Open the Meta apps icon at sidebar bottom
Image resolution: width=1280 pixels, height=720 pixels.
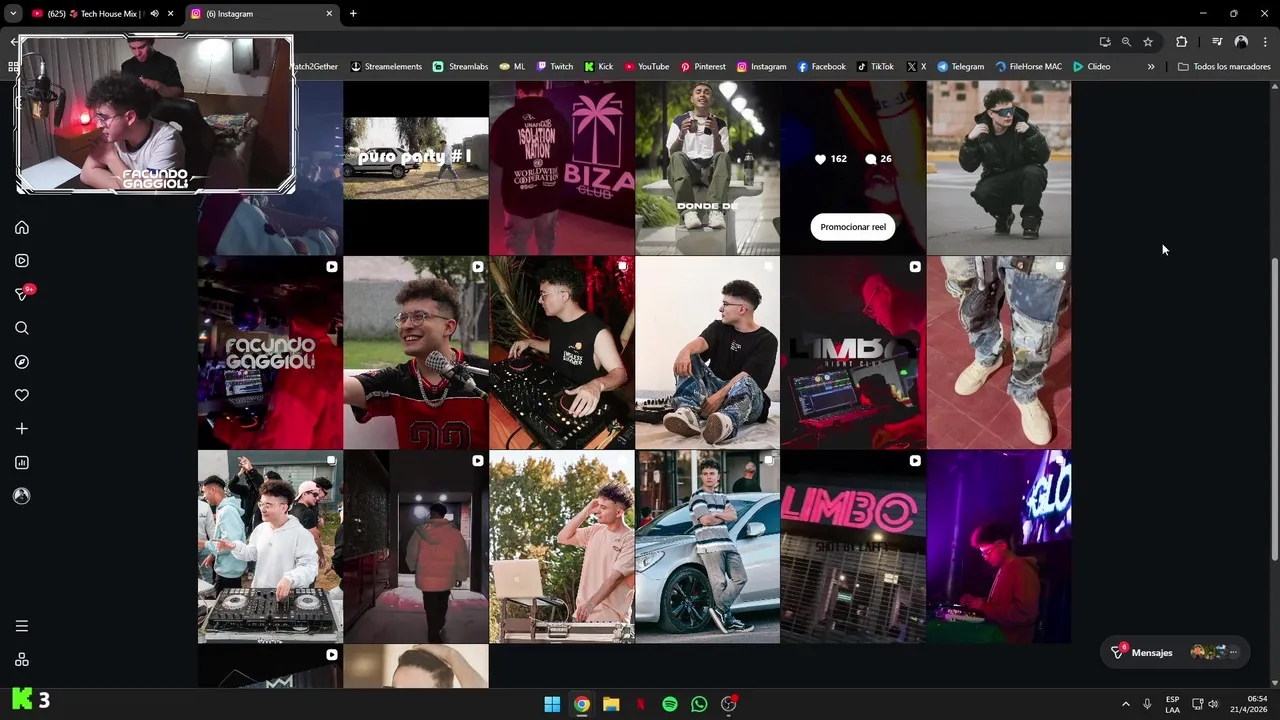(x=22, y=660)
